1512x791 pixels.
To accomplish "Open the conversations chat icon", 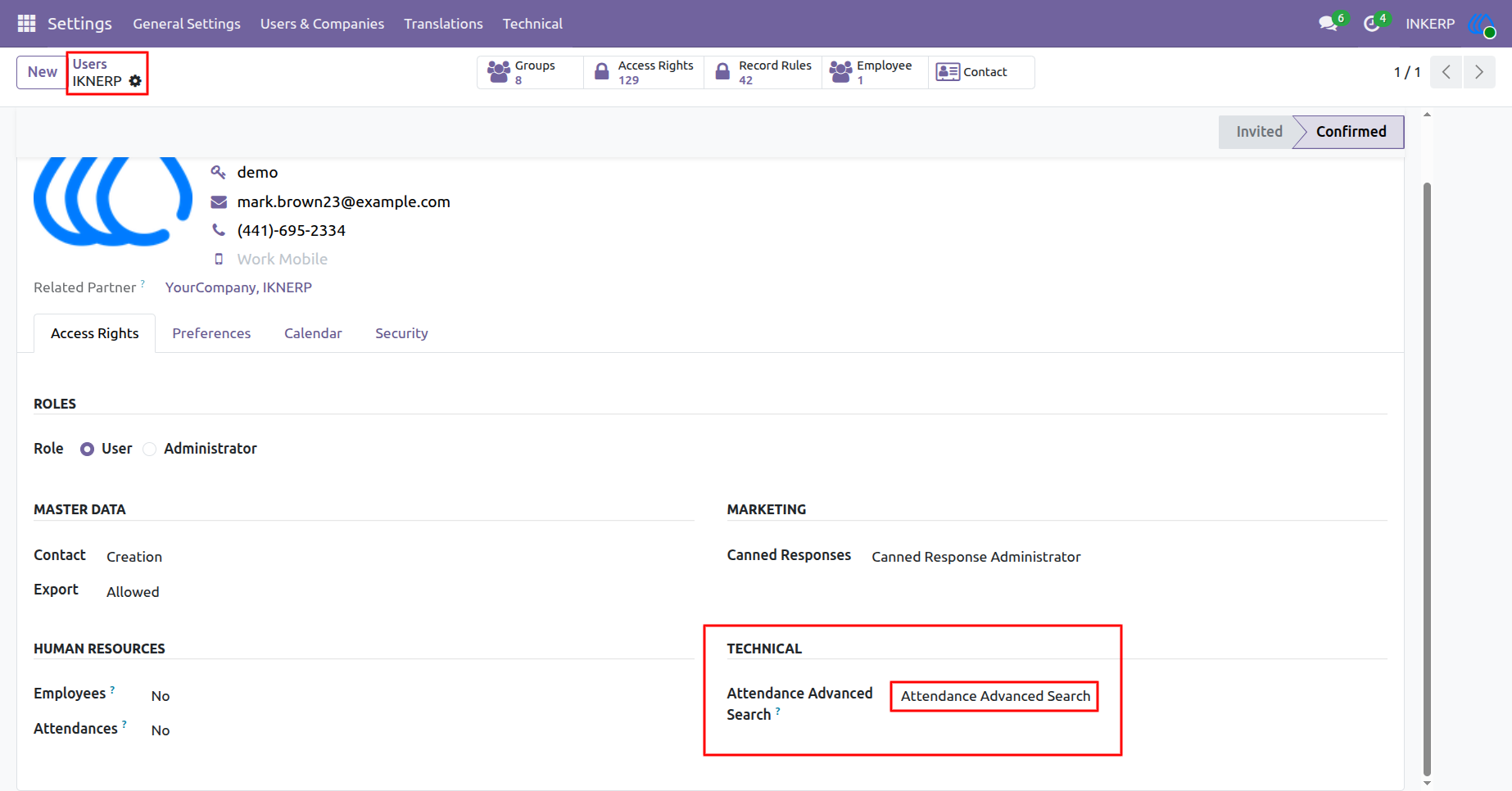I will tap(1328, 24).
